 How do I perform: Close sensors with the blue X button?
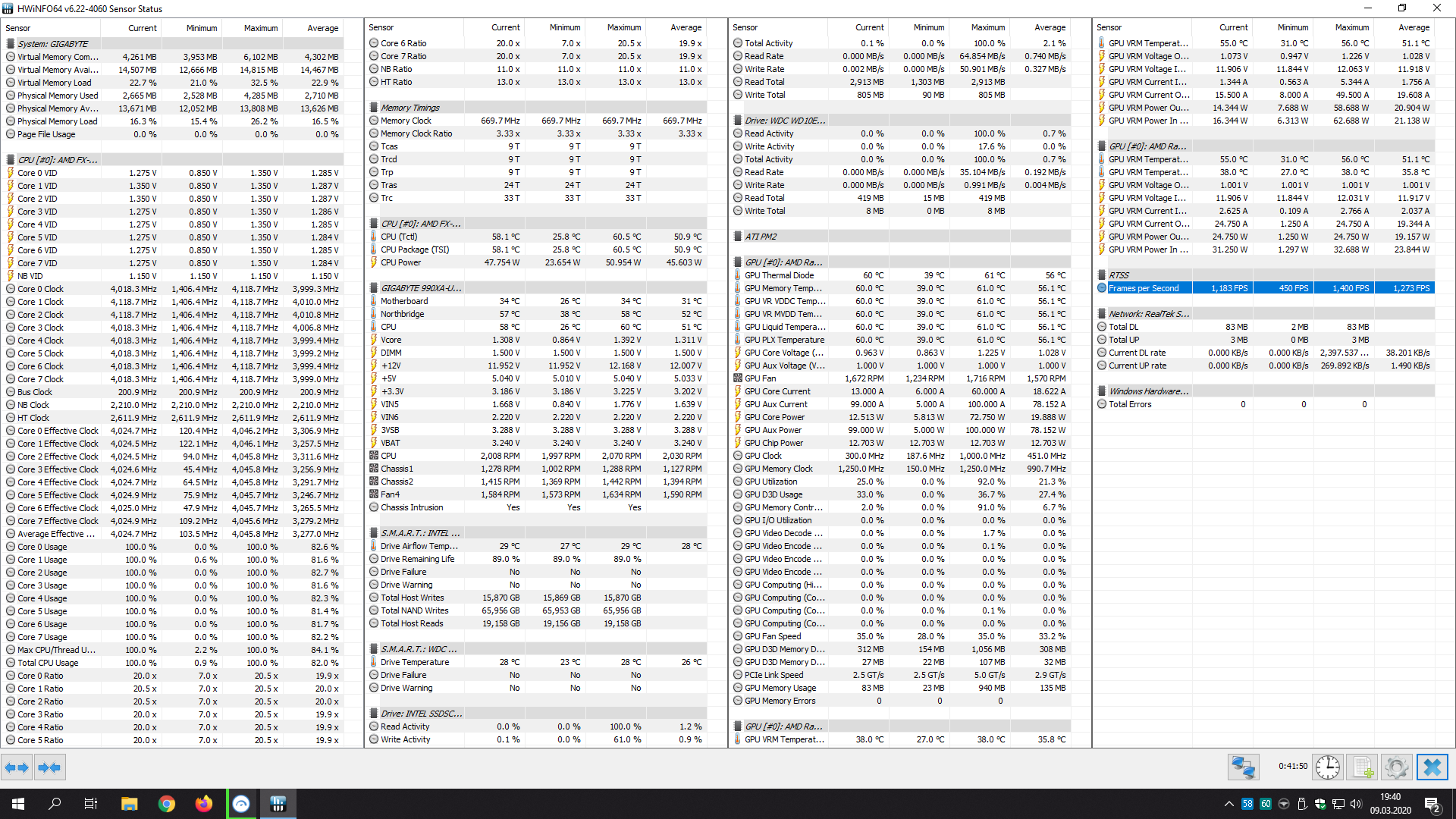1432,767
